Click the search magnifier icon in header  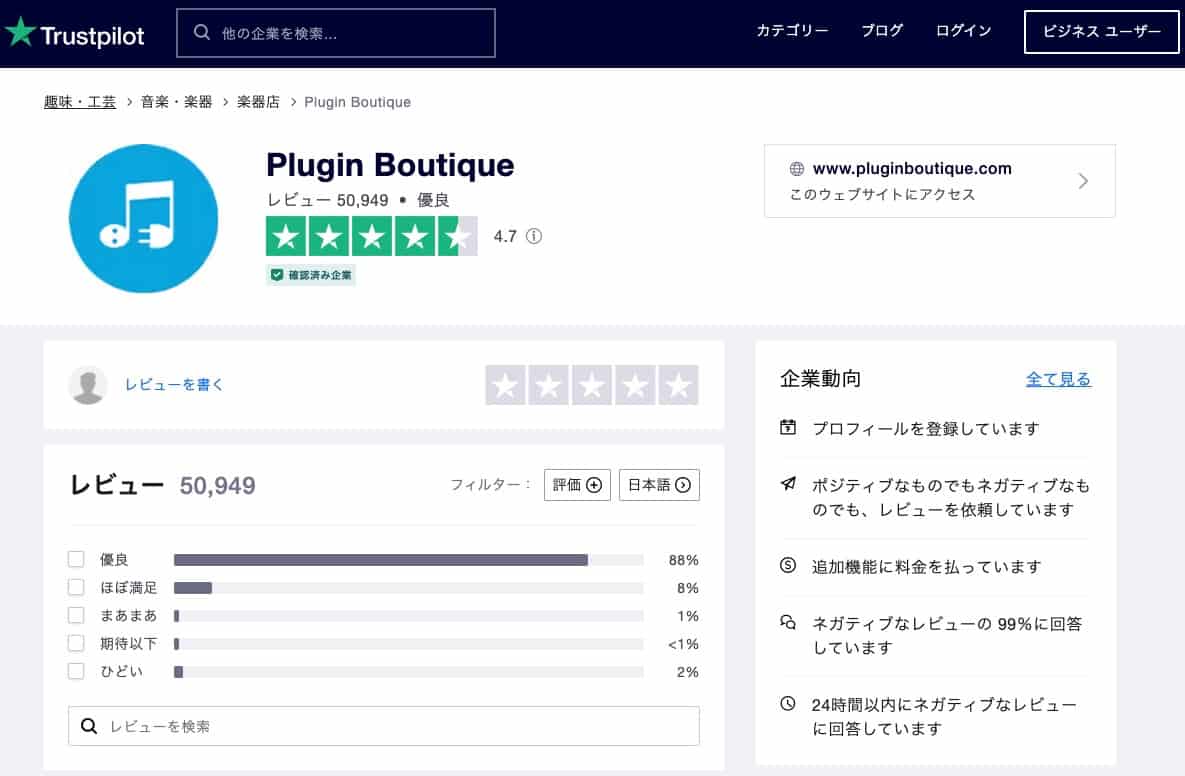click(x=202, y=32)
